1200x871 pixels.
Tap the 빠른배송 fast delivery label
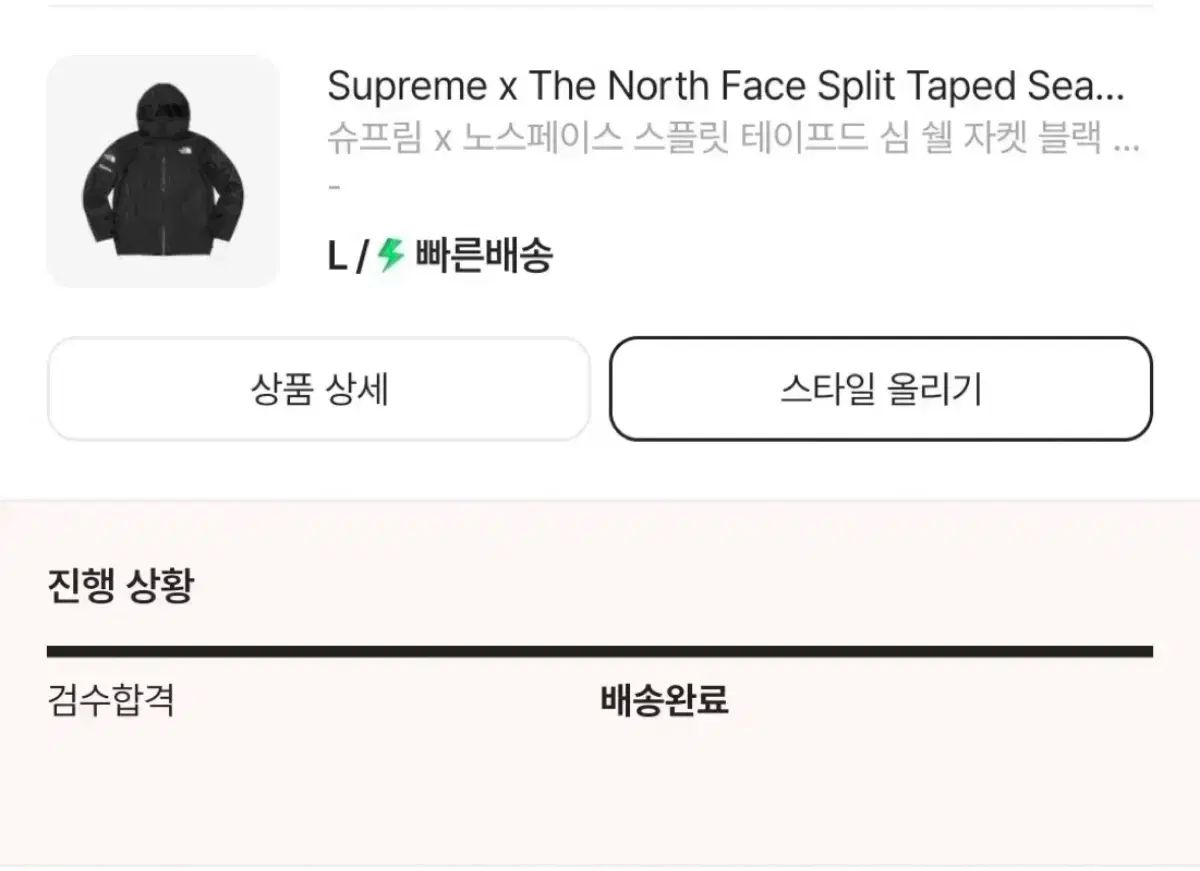(482, 258)
